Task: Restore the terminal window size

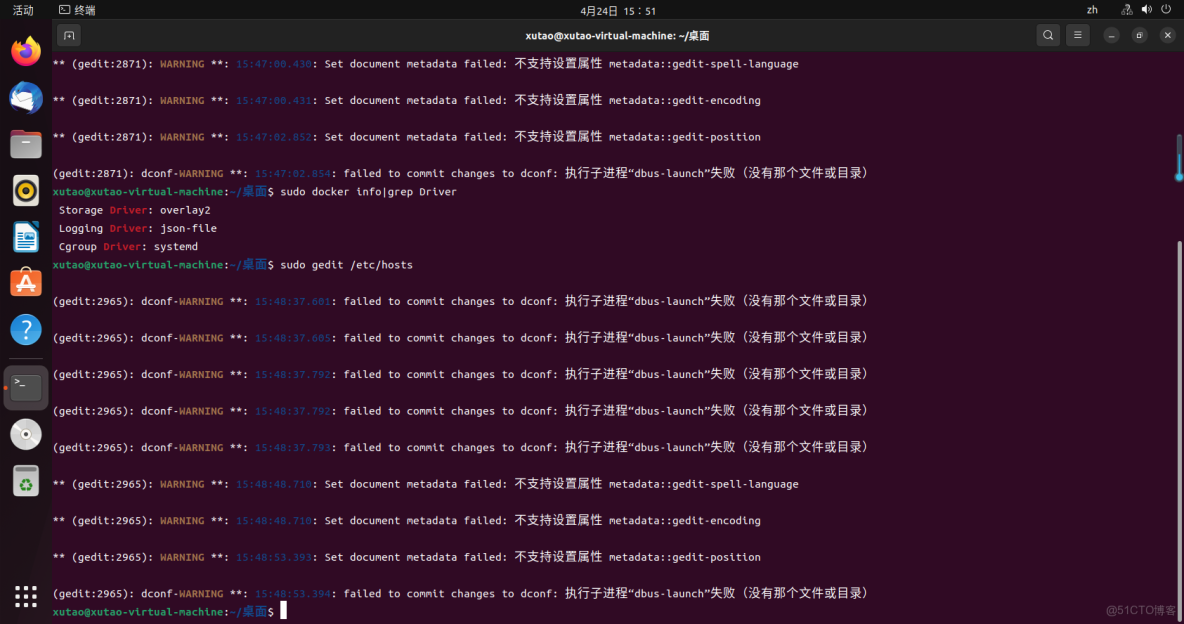Action: click(x=1139, y=36)
